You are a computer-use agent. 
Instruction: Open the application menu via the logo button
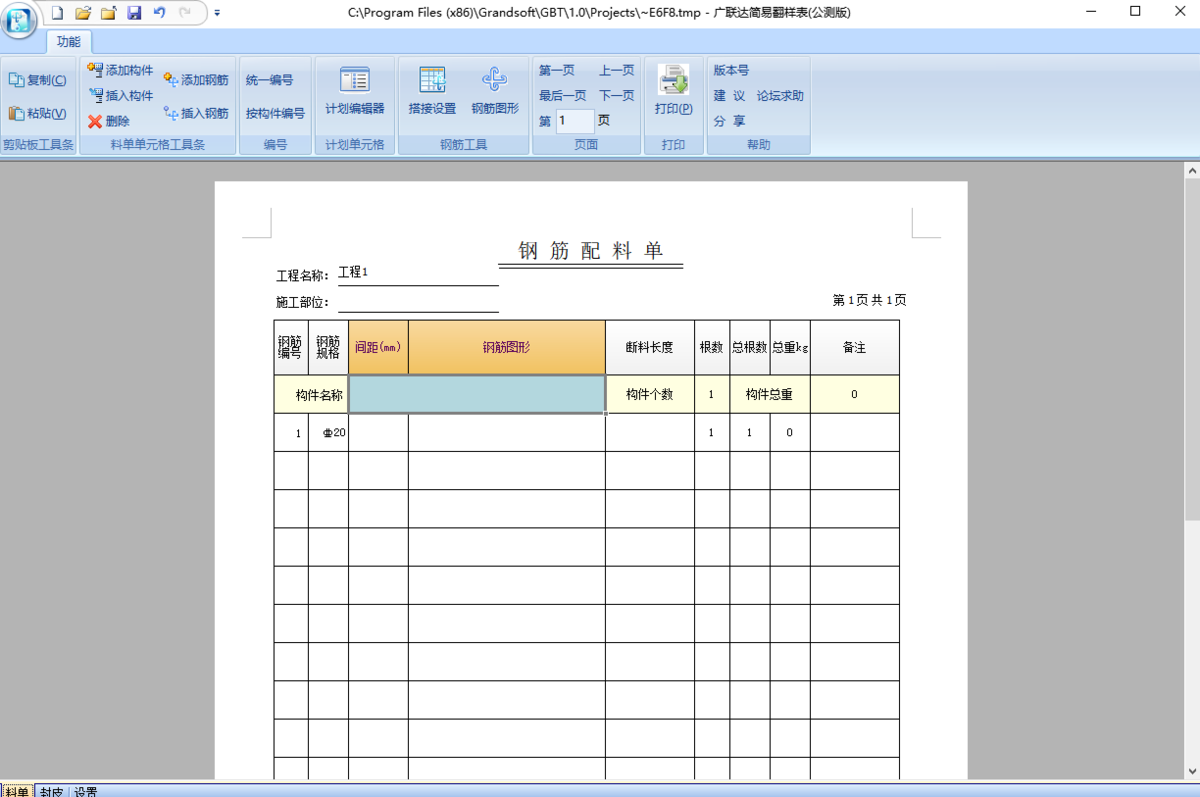[x=18, y=22]
